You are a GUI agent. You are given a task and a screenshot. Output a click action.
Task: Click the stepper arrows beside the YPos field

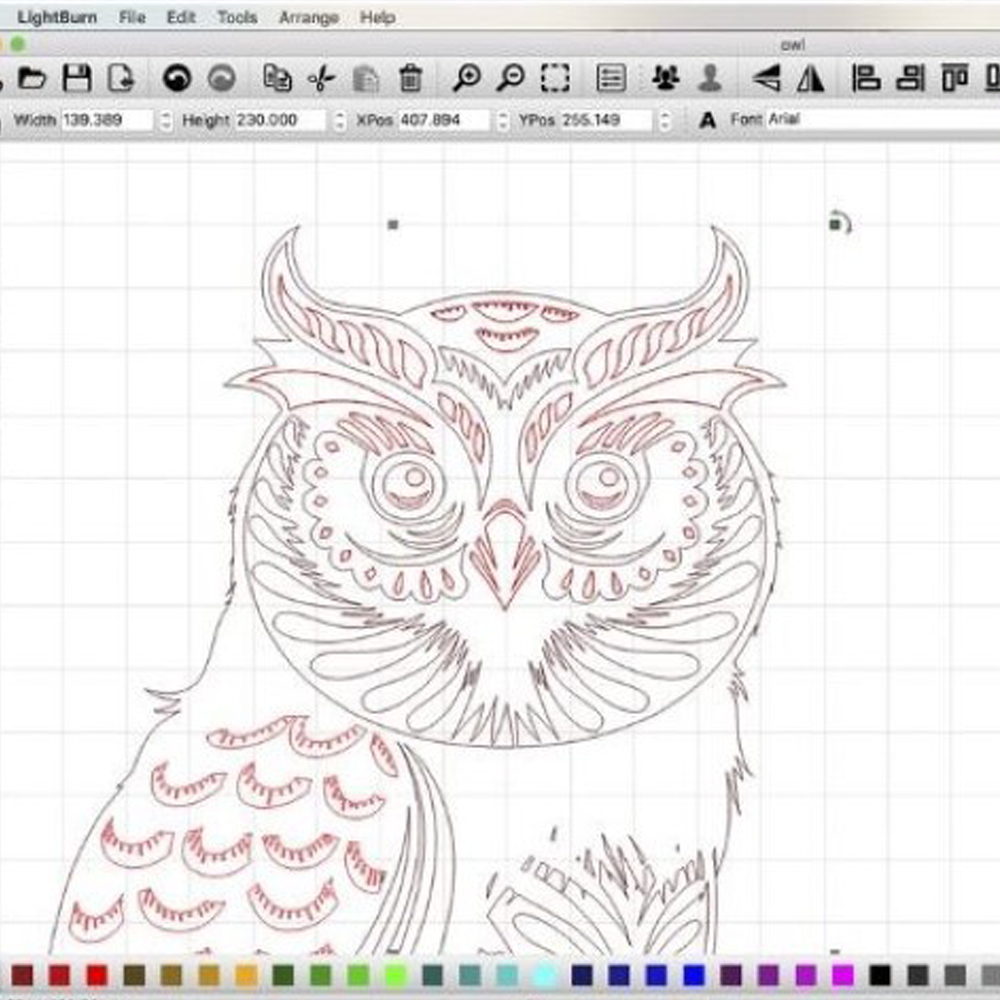[665, 120]
